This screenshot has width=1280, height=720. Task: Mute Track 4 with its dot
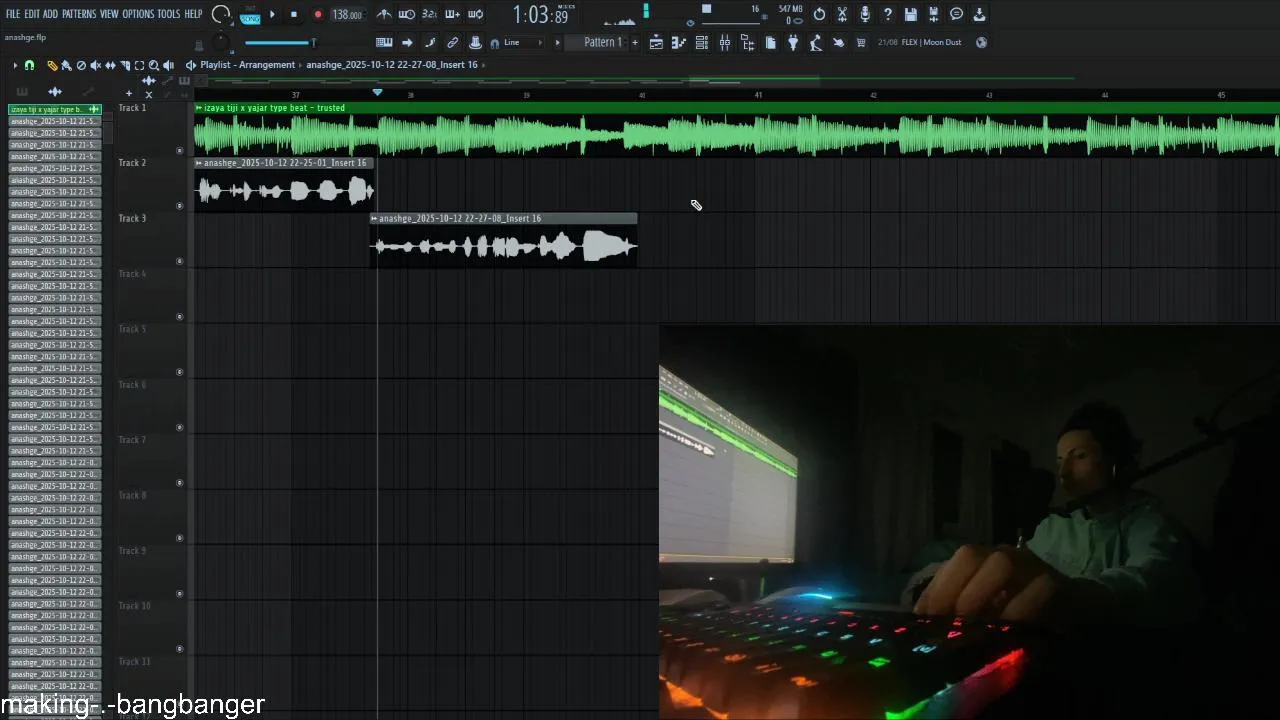pyautogui.click(x=180, y=317)
